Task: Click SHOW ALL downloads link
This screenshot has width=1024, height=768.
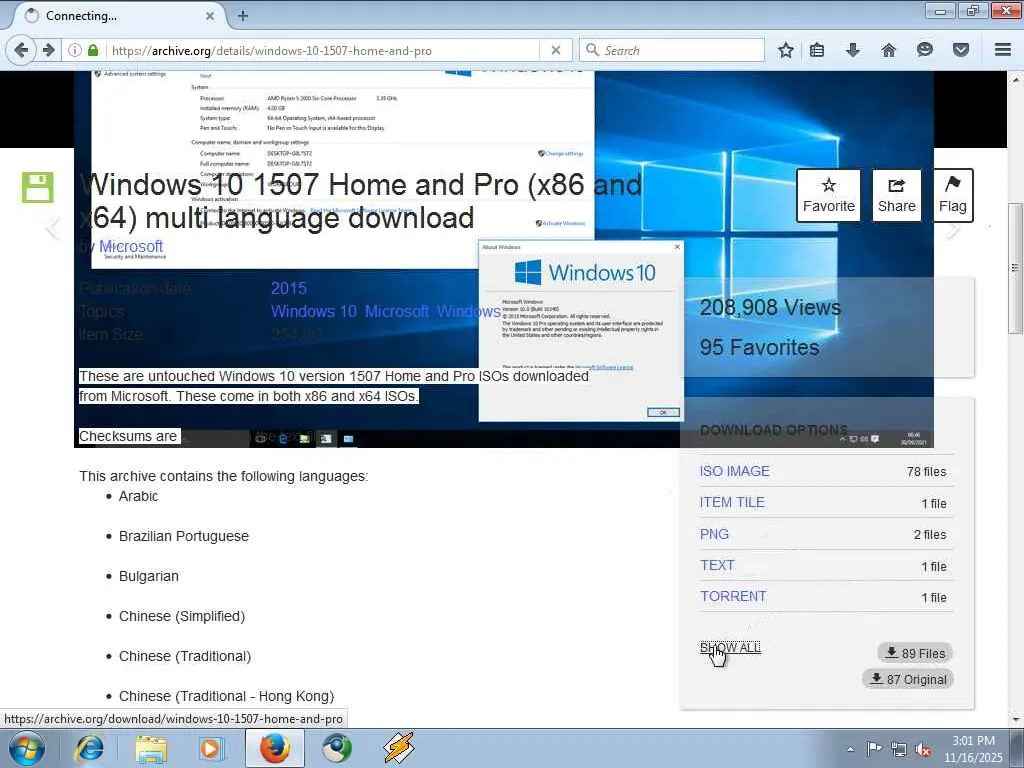Action: [730, 648]
